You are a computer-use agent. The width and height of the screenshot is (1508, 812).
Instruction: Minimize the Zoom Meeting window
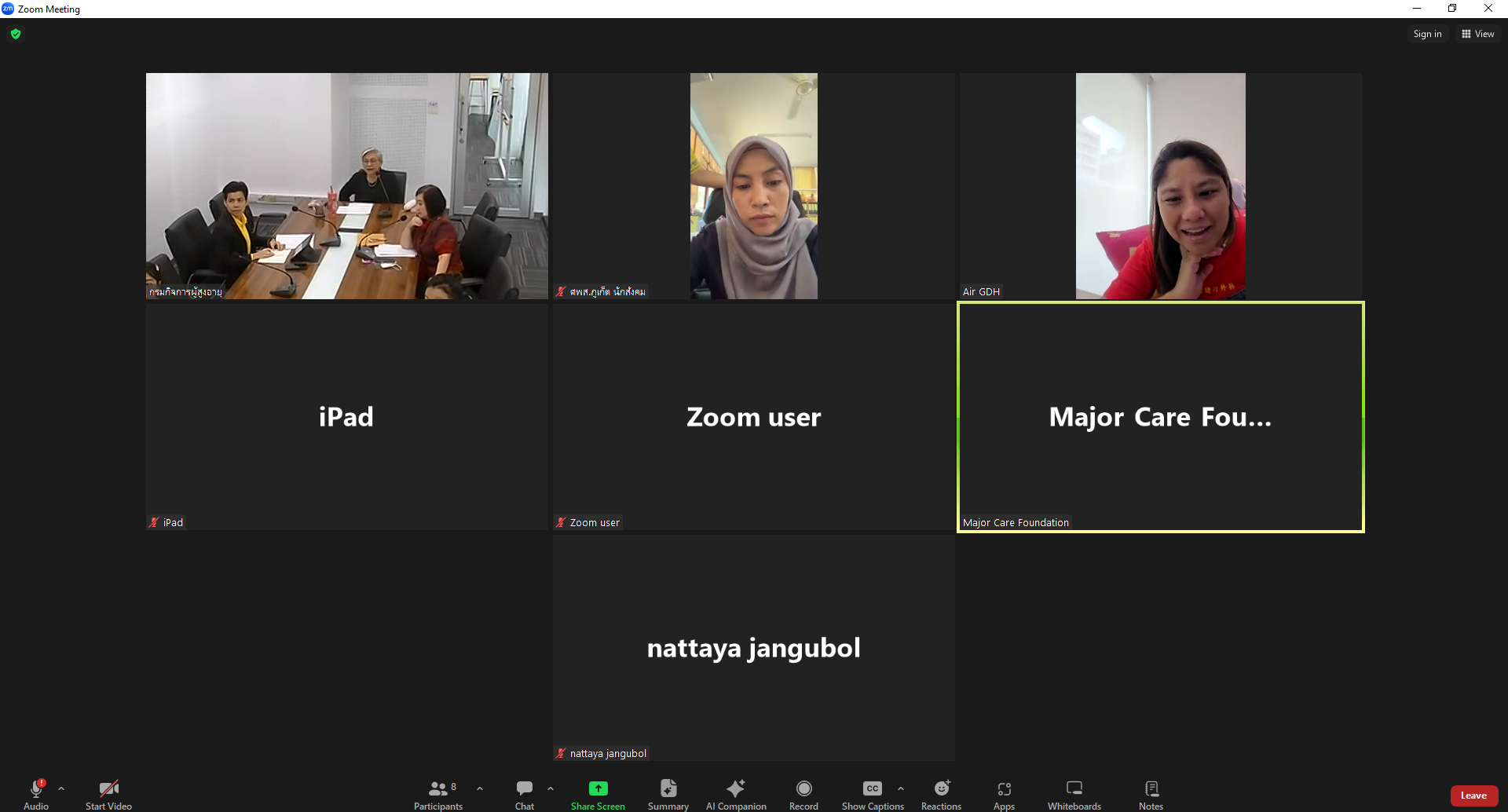1417,9
